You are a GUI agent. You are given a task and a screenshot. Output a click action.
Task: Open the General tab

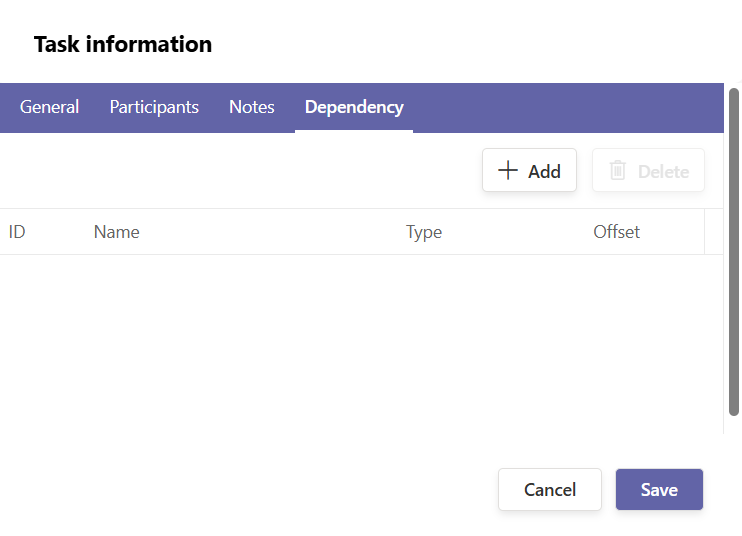pyautogui.click(x=49, y=107)
